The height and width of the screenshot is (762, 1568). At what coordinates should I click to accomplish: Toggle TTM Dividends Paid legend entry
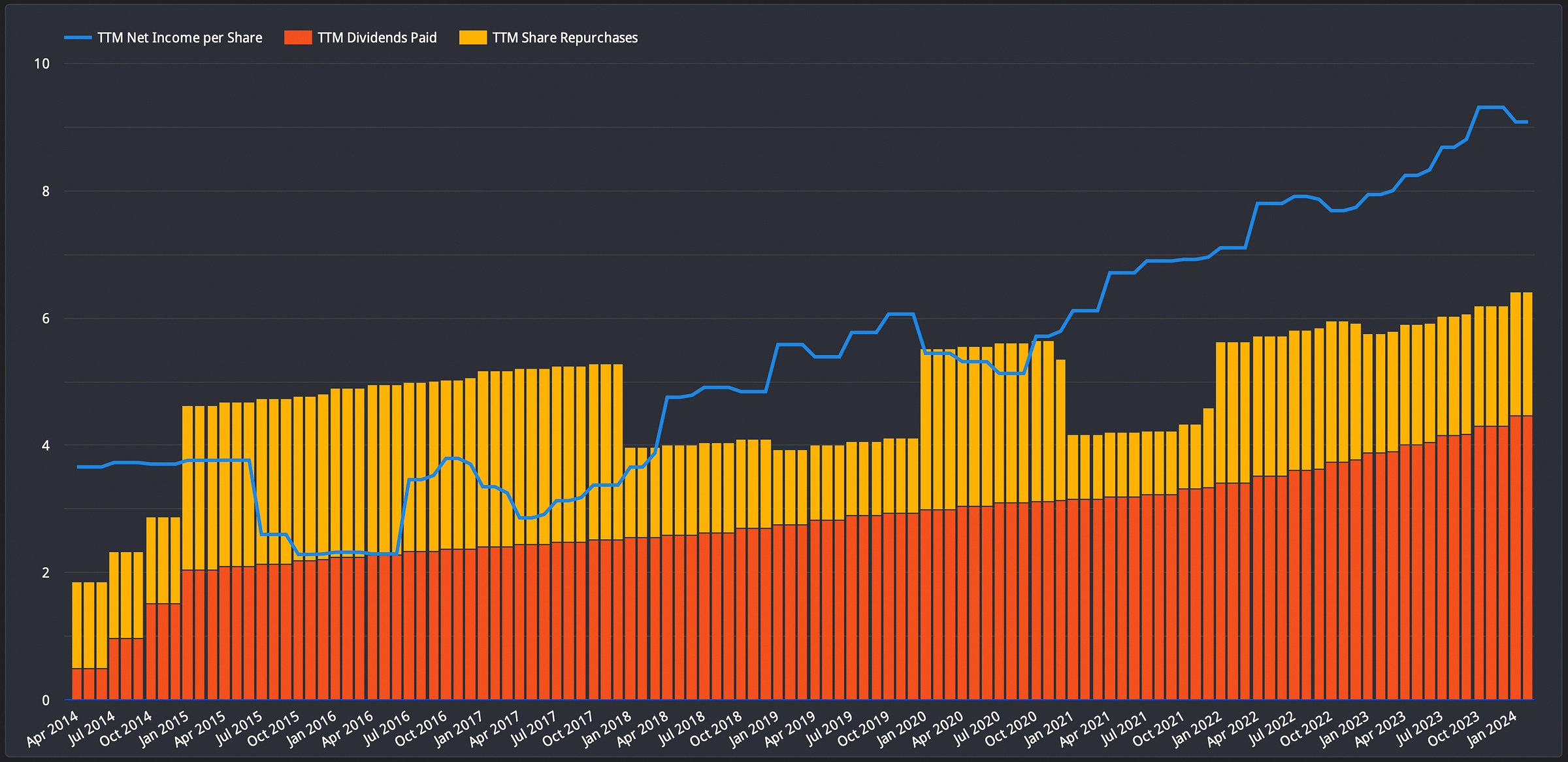(377, 38)
